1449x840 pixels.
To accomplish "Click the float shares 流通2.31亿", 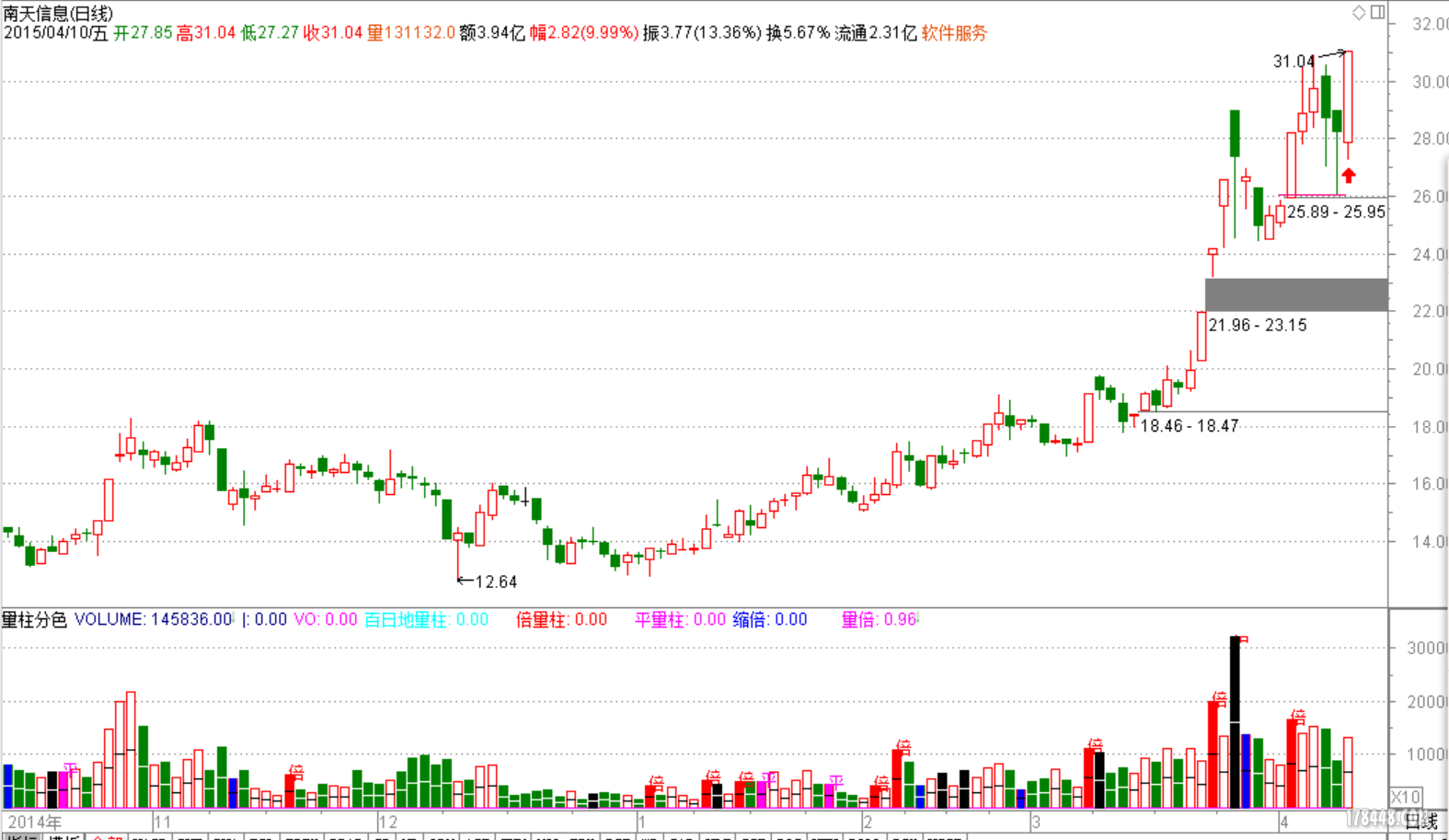I will [876, 33].
